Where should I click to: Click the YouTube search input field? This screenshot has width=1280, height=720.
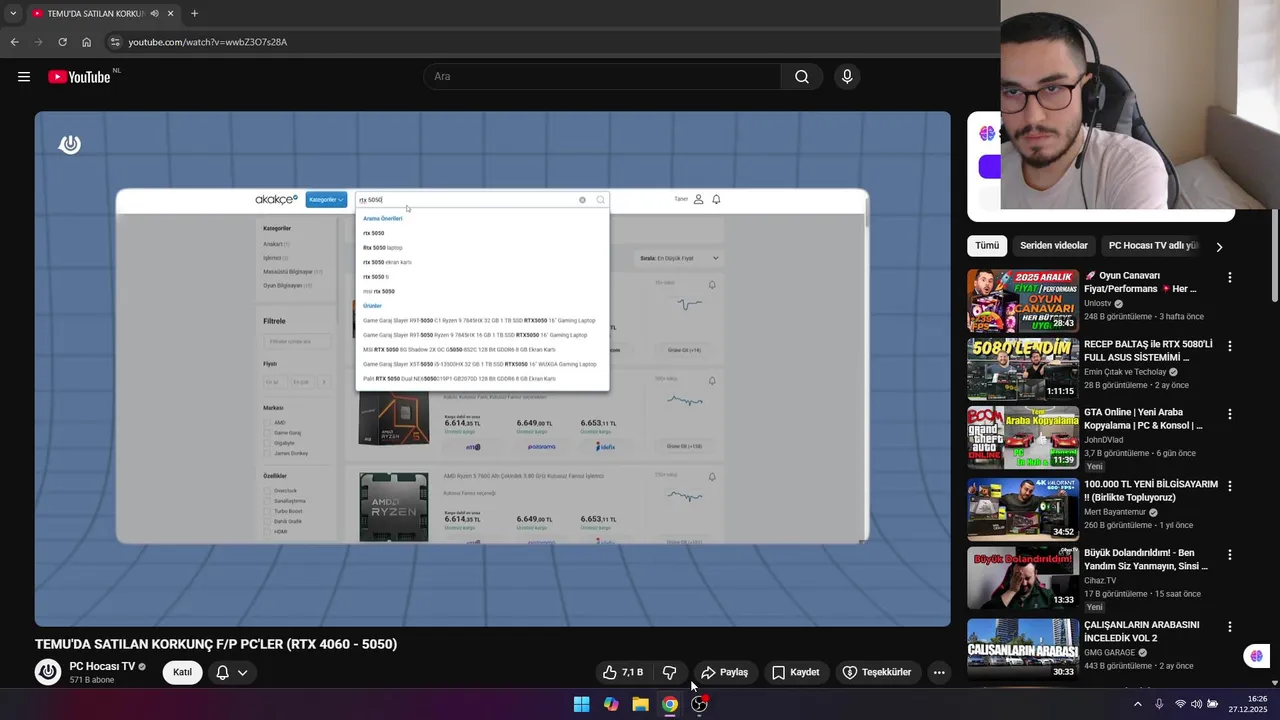602,77
